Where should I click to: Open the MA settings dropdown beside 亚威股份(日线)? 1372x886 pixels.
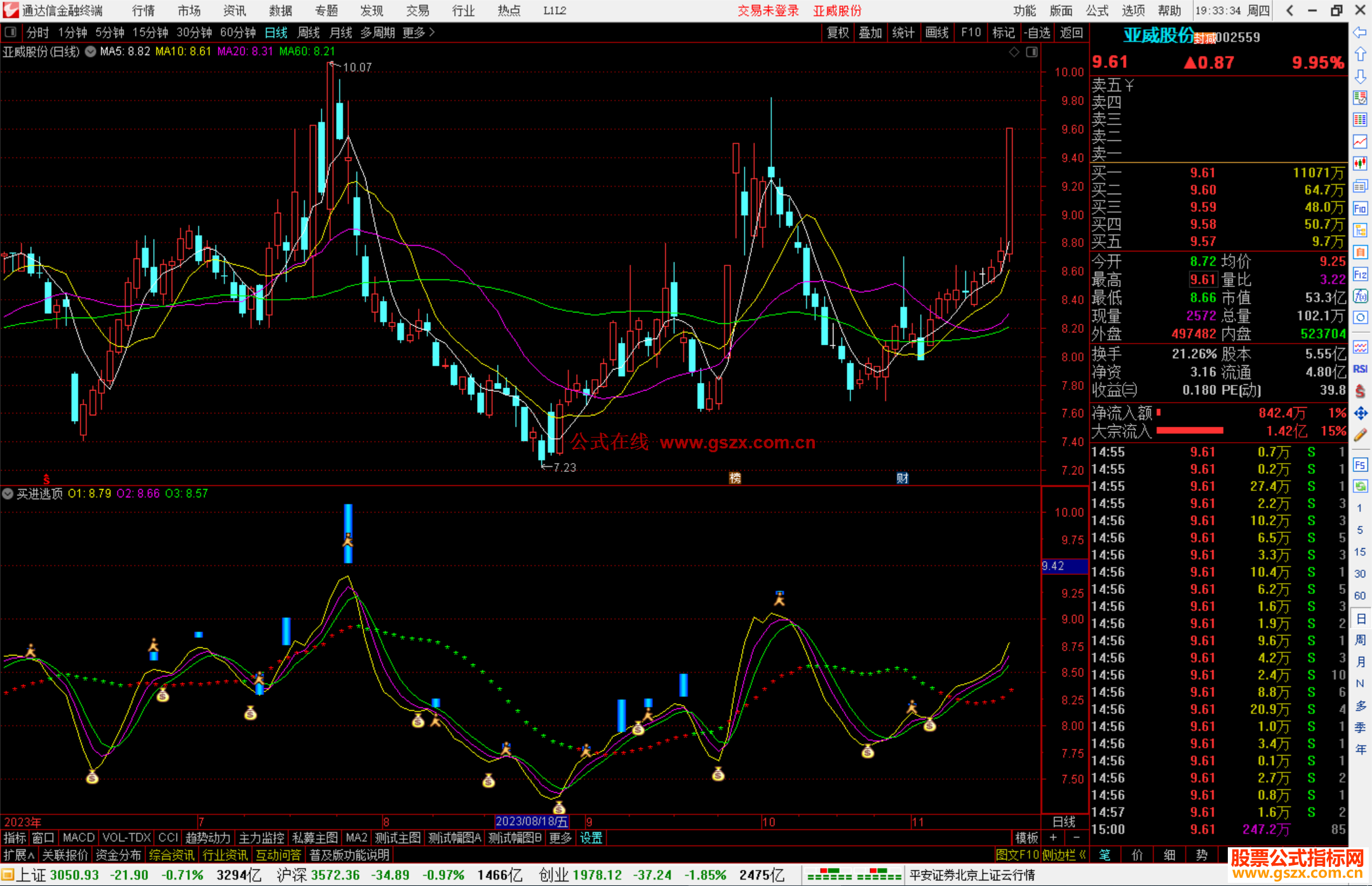[x=91, y=52]
